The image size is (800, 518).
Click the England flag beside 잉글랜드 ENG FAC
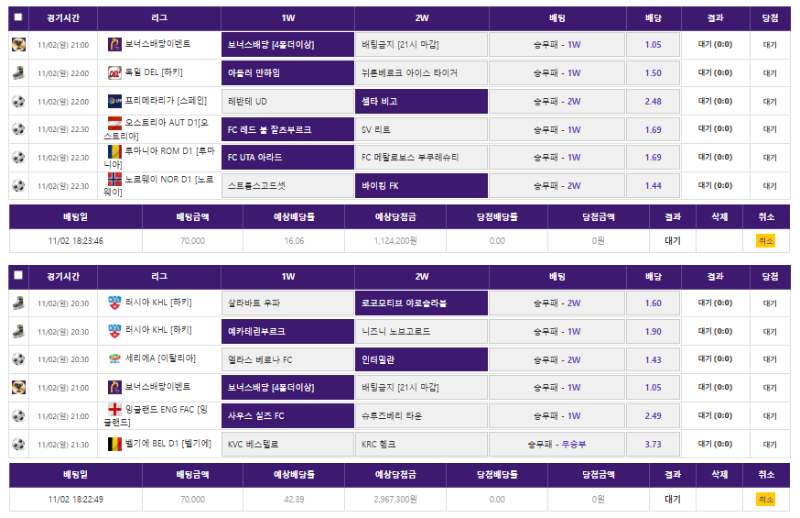point(115,409)
